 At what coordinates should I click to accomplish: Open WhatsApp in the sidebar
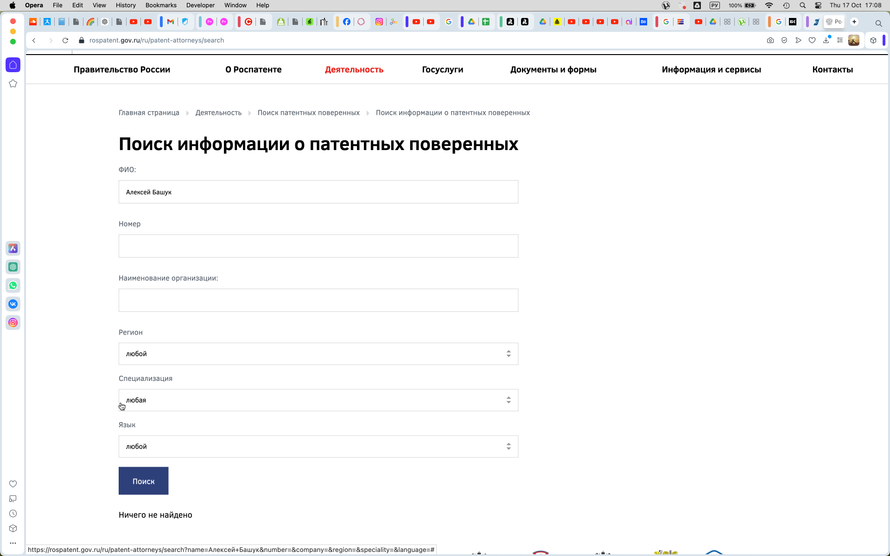pyautogui.click(x=13, y=285)
